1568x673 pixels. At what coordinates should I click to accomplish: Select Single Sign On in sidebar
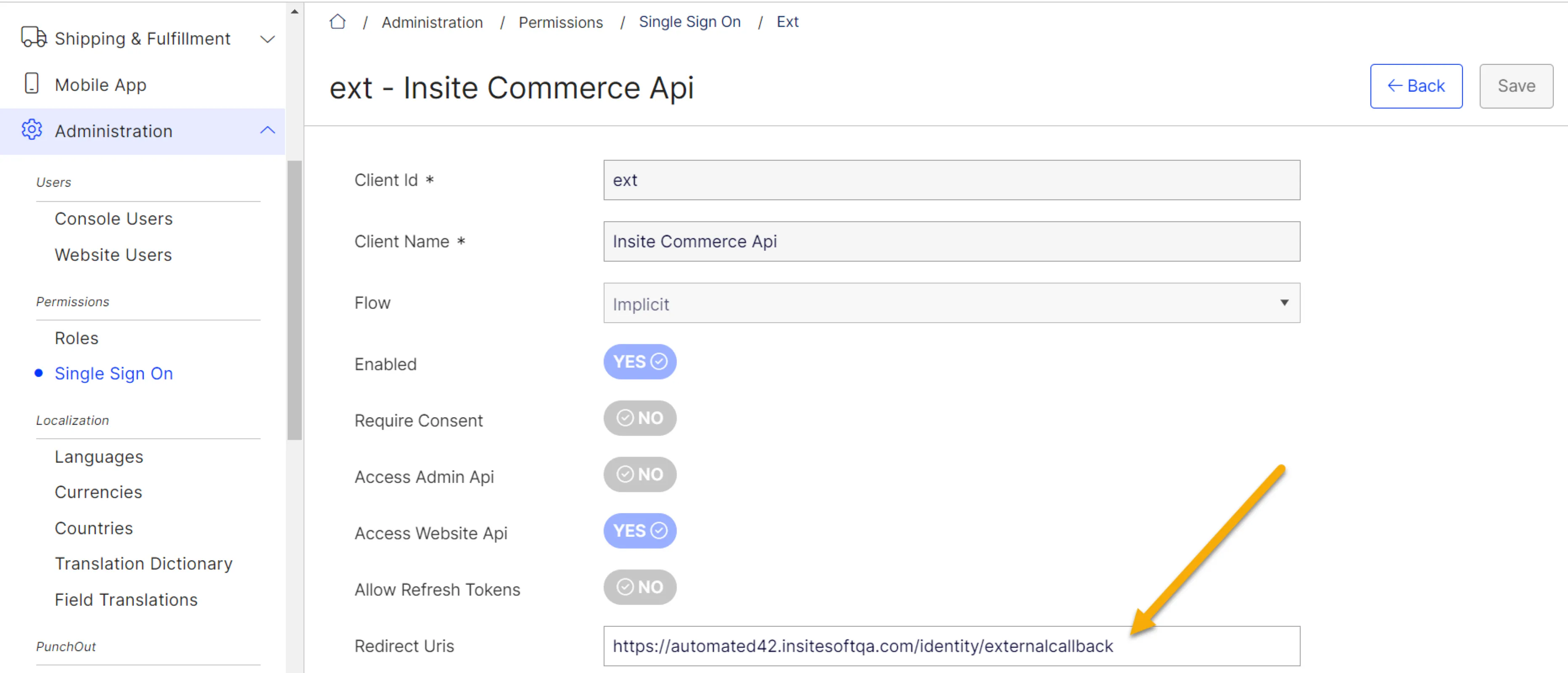pyautogui.click(x=114, y=374)
